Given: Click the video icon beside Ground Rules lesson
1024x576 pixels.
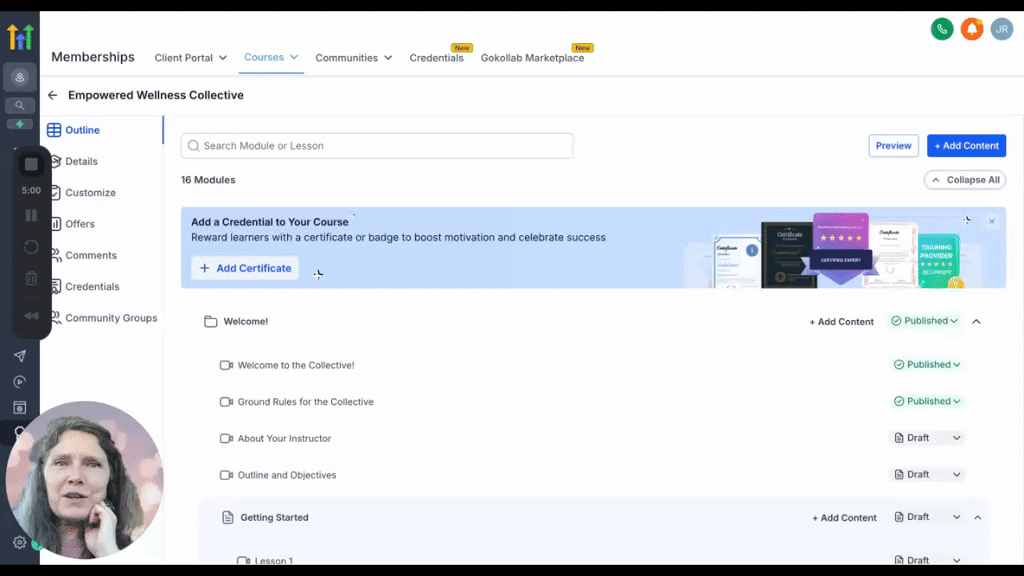Looking at the screenshot, I should (226, 402).
